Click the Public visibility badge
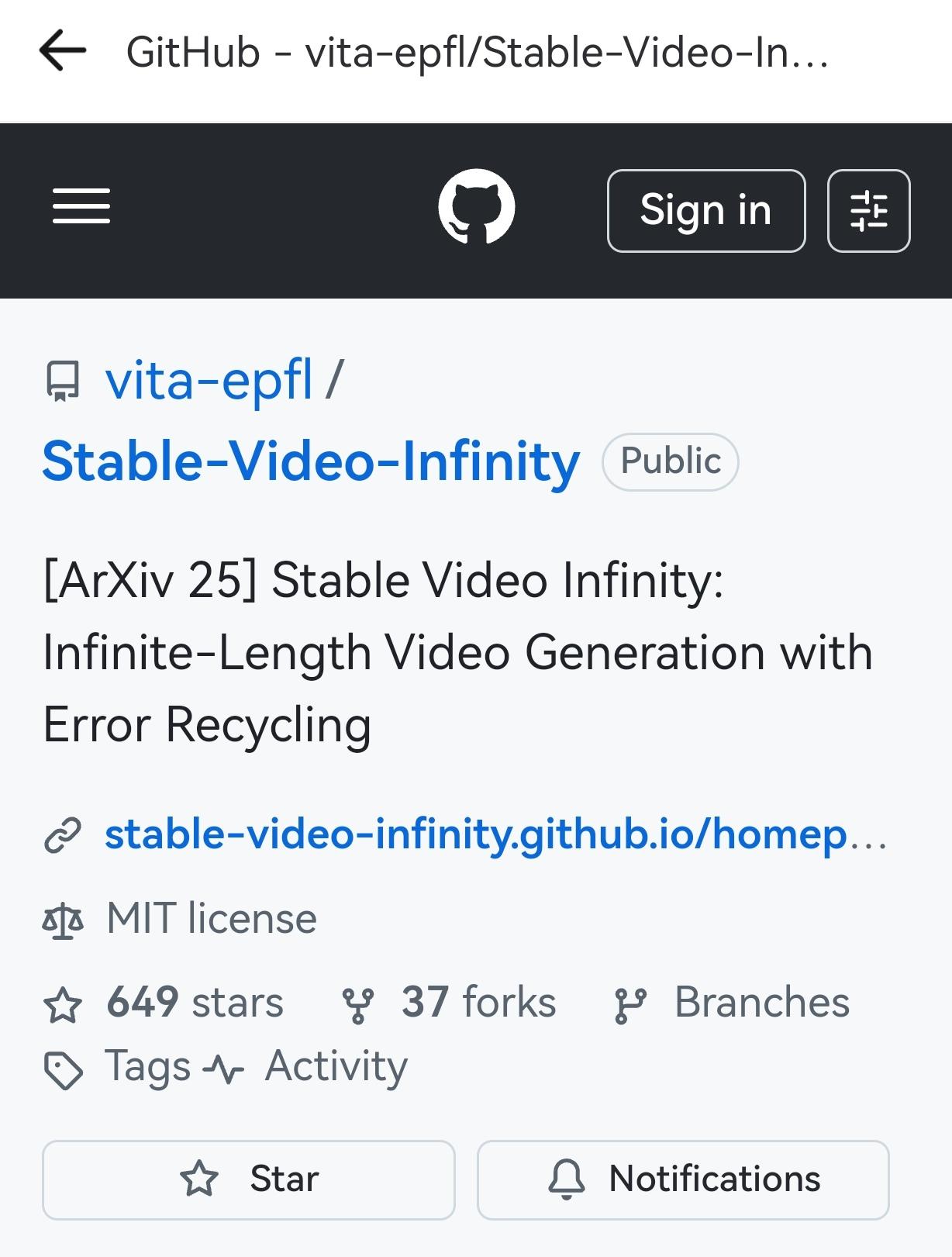 [671, 461]
